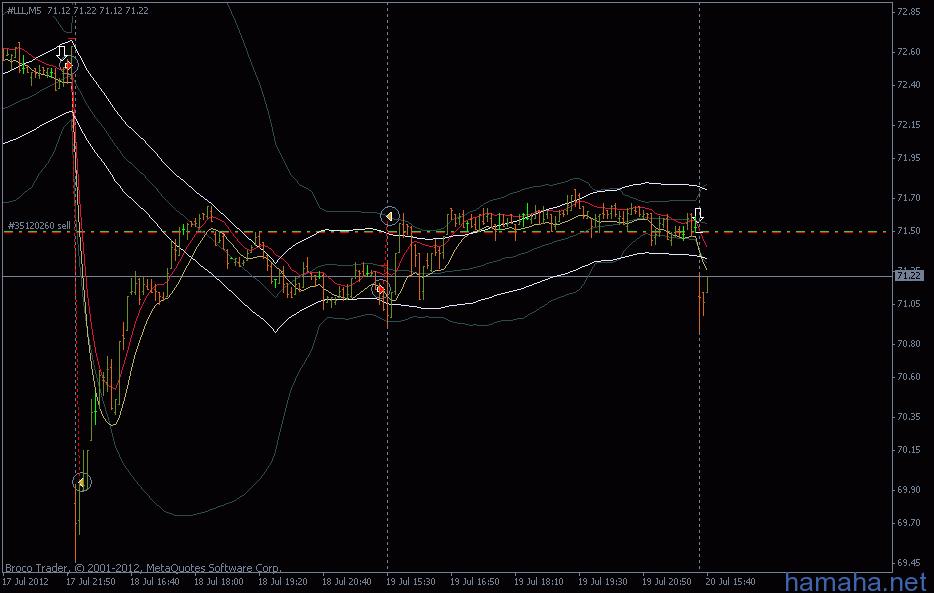Viewport: 934px width, 593px height.
Task: Click the 20 Jul 15:40 time label
Action: (731, 581)
